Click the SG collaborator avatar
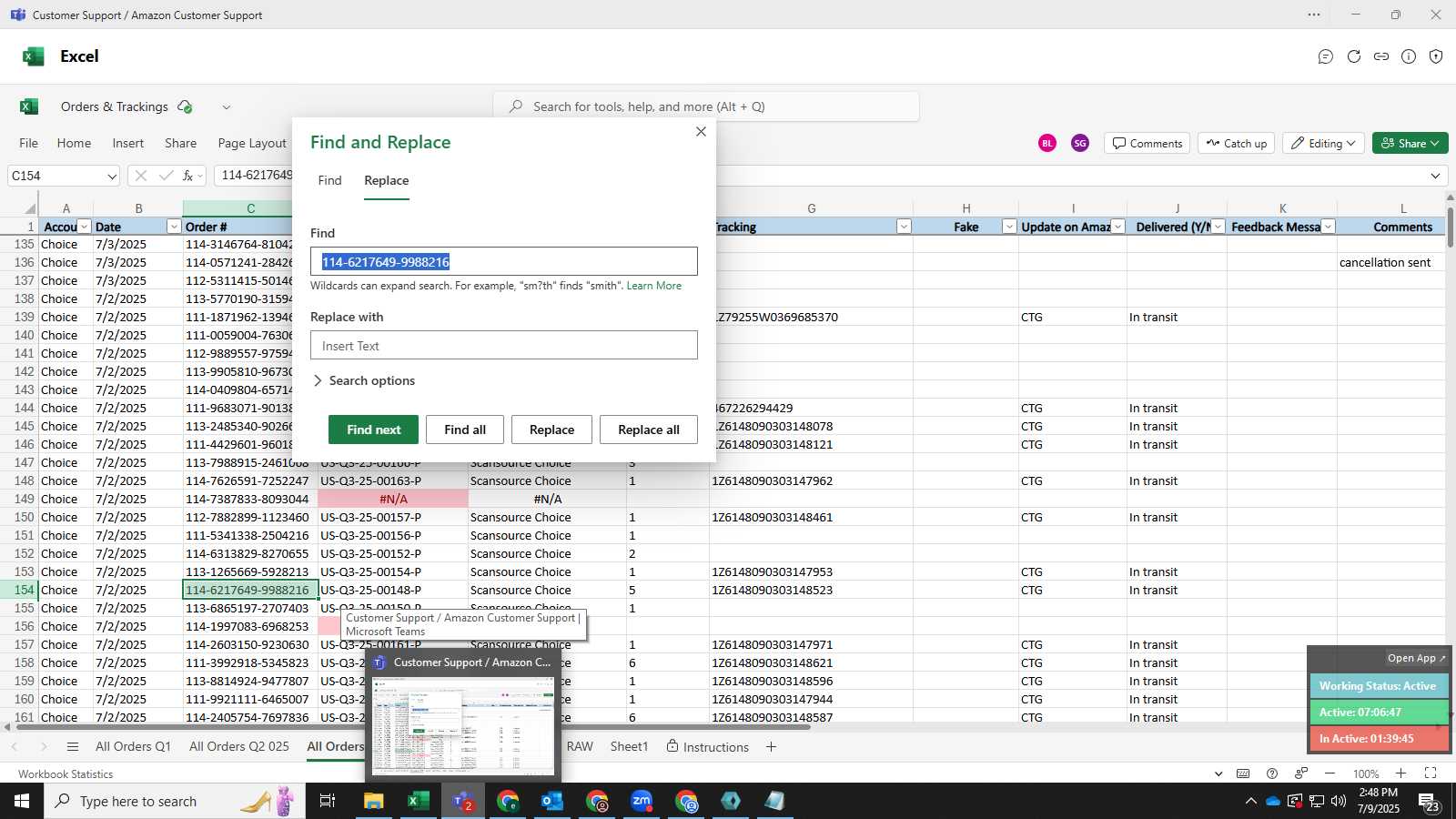Image resolution: width=1456 pixels, height=819 pixels. point(1080,143)
